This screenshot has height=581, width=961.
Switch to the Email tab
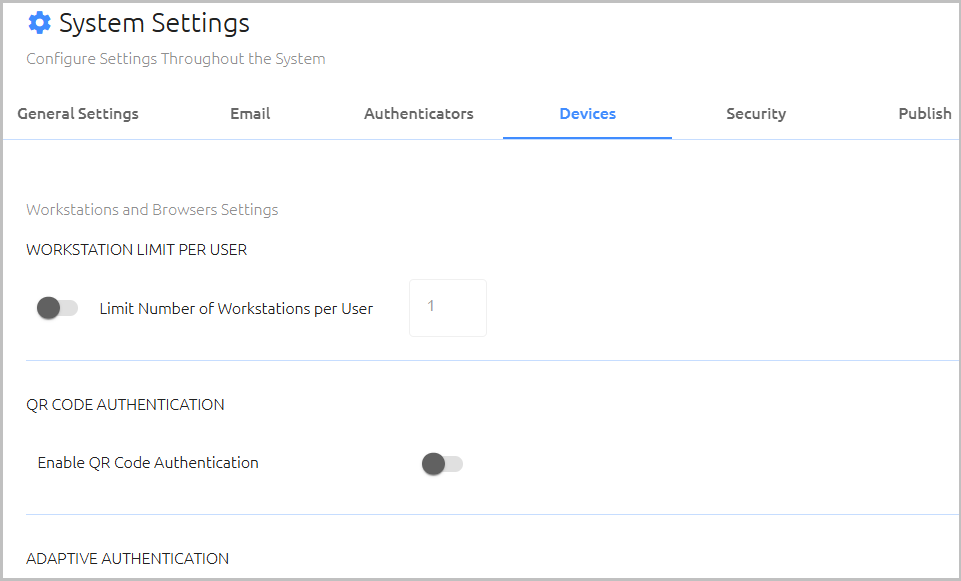coord(250,113)
